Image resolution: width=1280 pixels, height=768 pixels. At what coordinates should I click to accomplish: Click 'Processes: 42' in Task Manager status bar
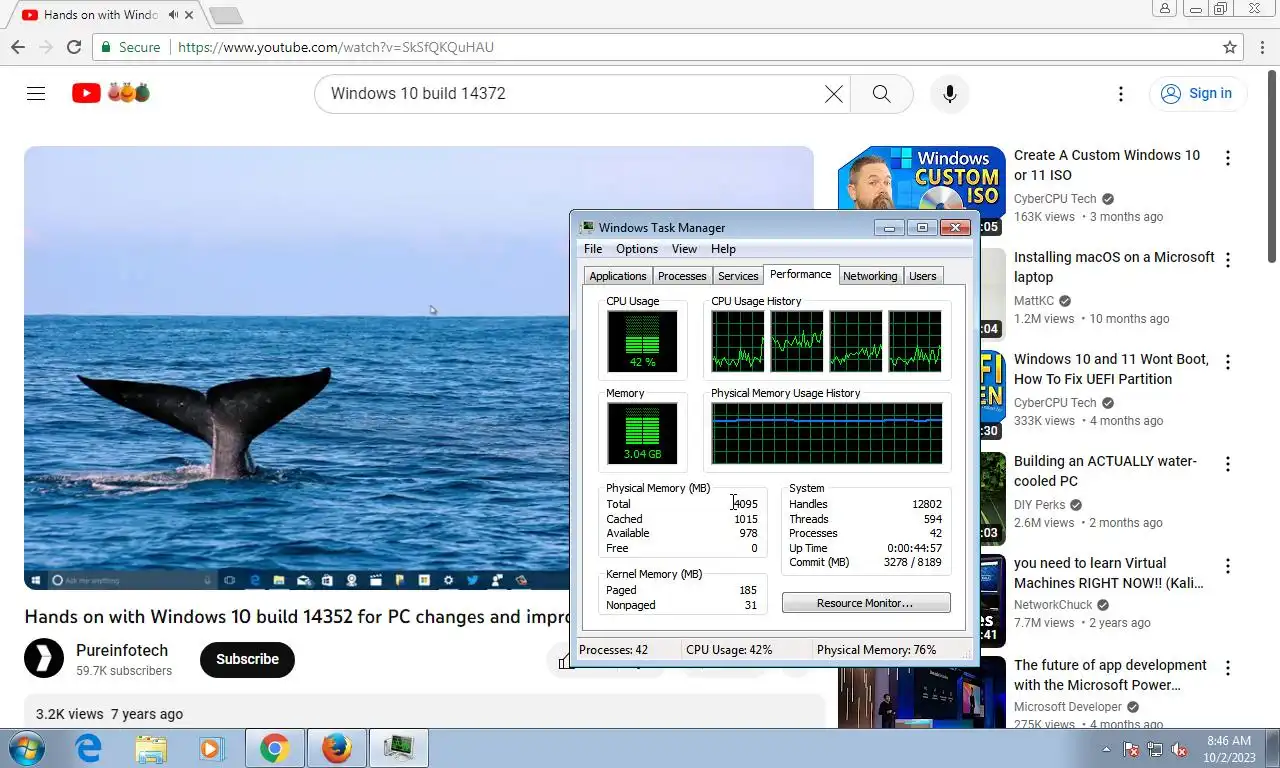[x=613, y=650]
